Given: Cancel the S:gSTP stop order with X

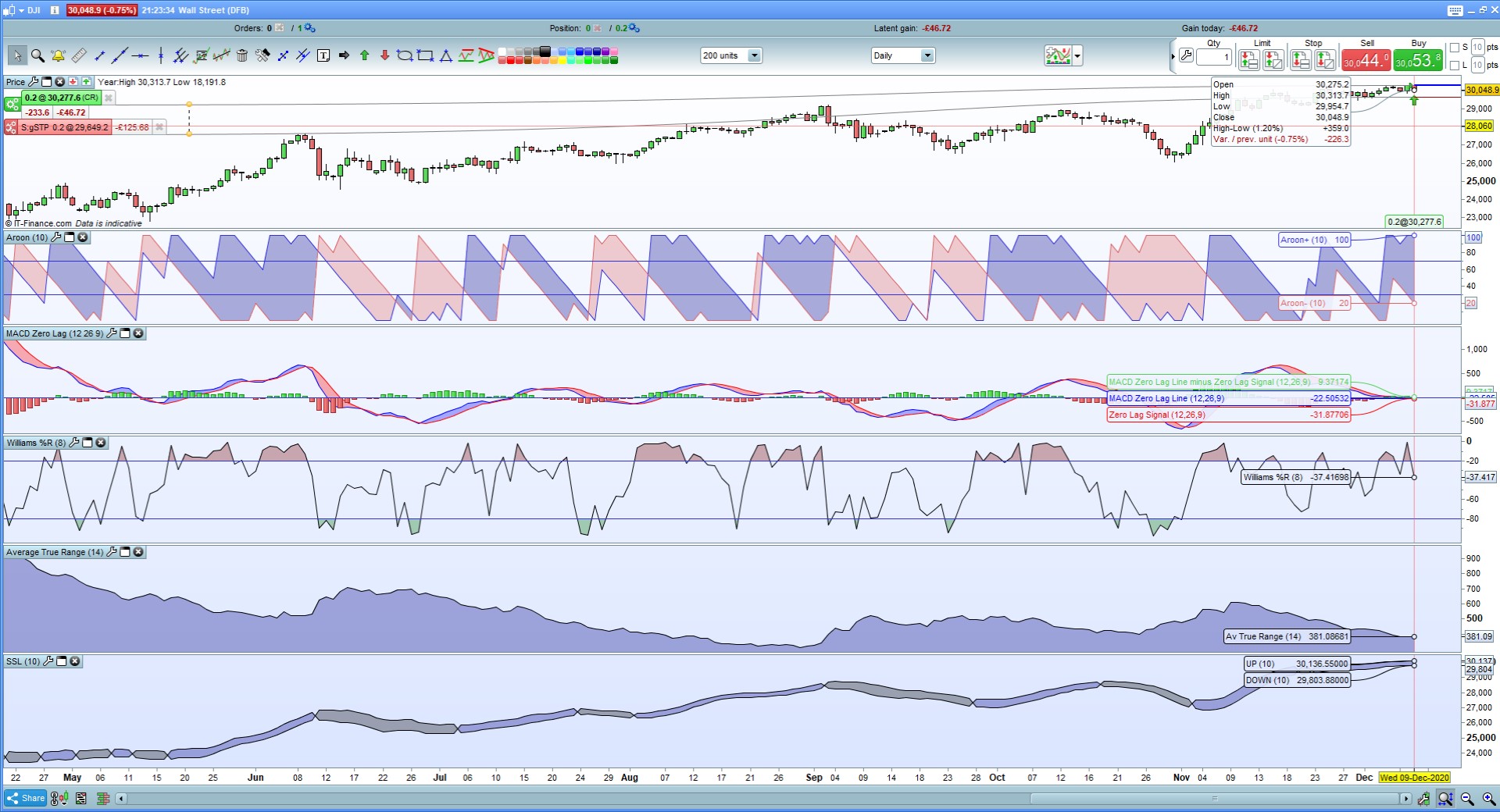Looking at the screenshot, I should click(159, 127).
